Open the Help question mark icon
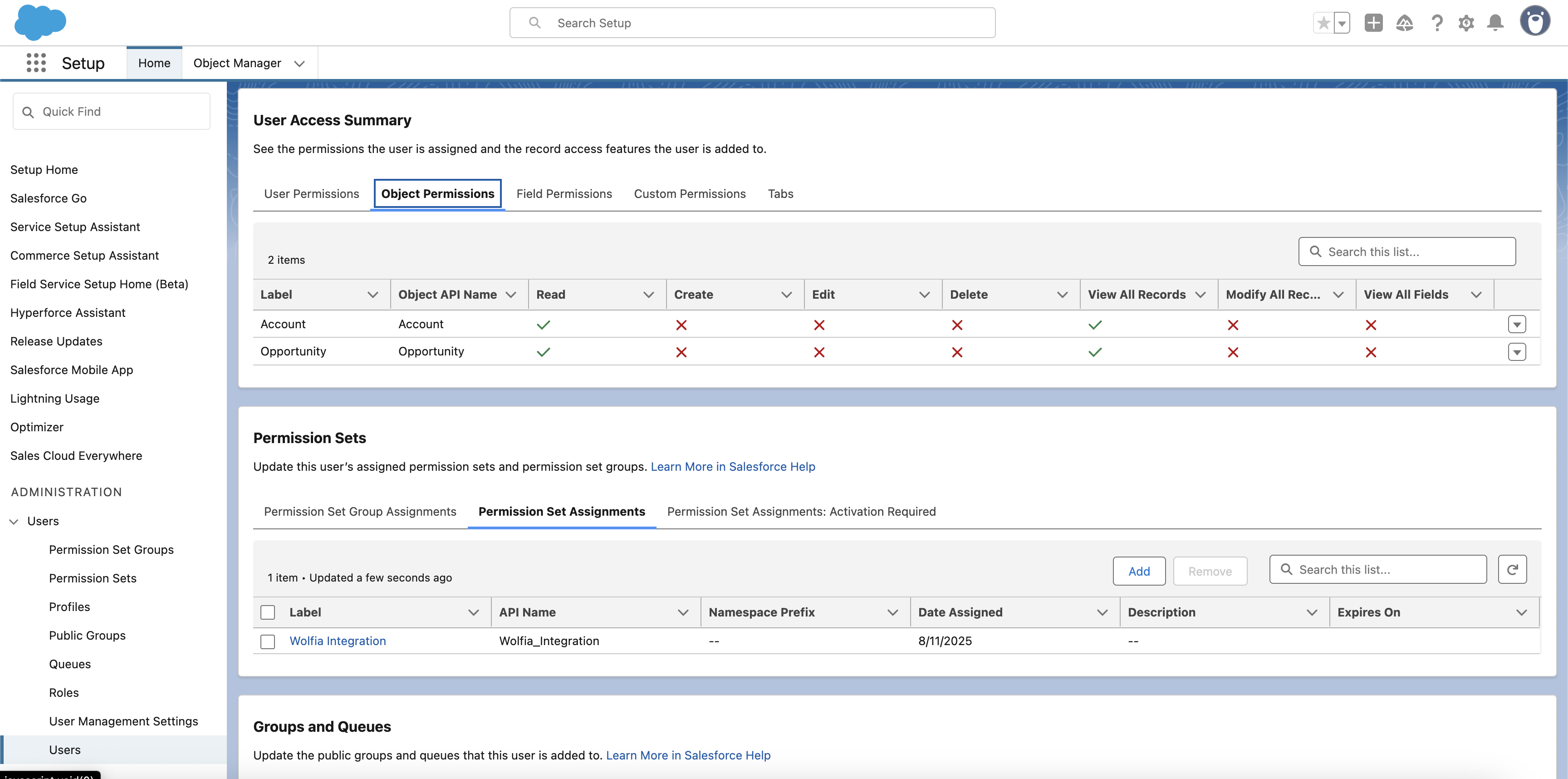Image resolution: width=1568 pixels, height=779 pixels. click(1436, 23)
